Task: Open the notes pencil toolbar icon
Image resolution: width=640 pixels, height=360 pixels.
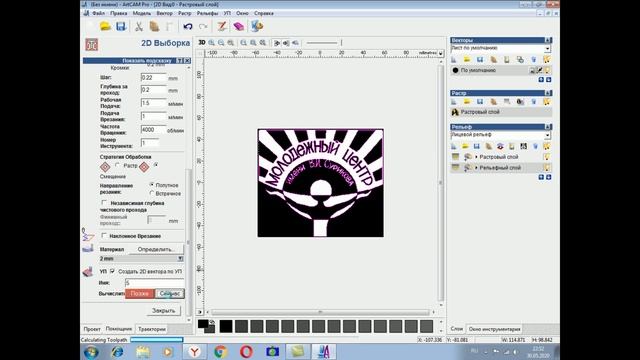Action: [x=222, y=27]
